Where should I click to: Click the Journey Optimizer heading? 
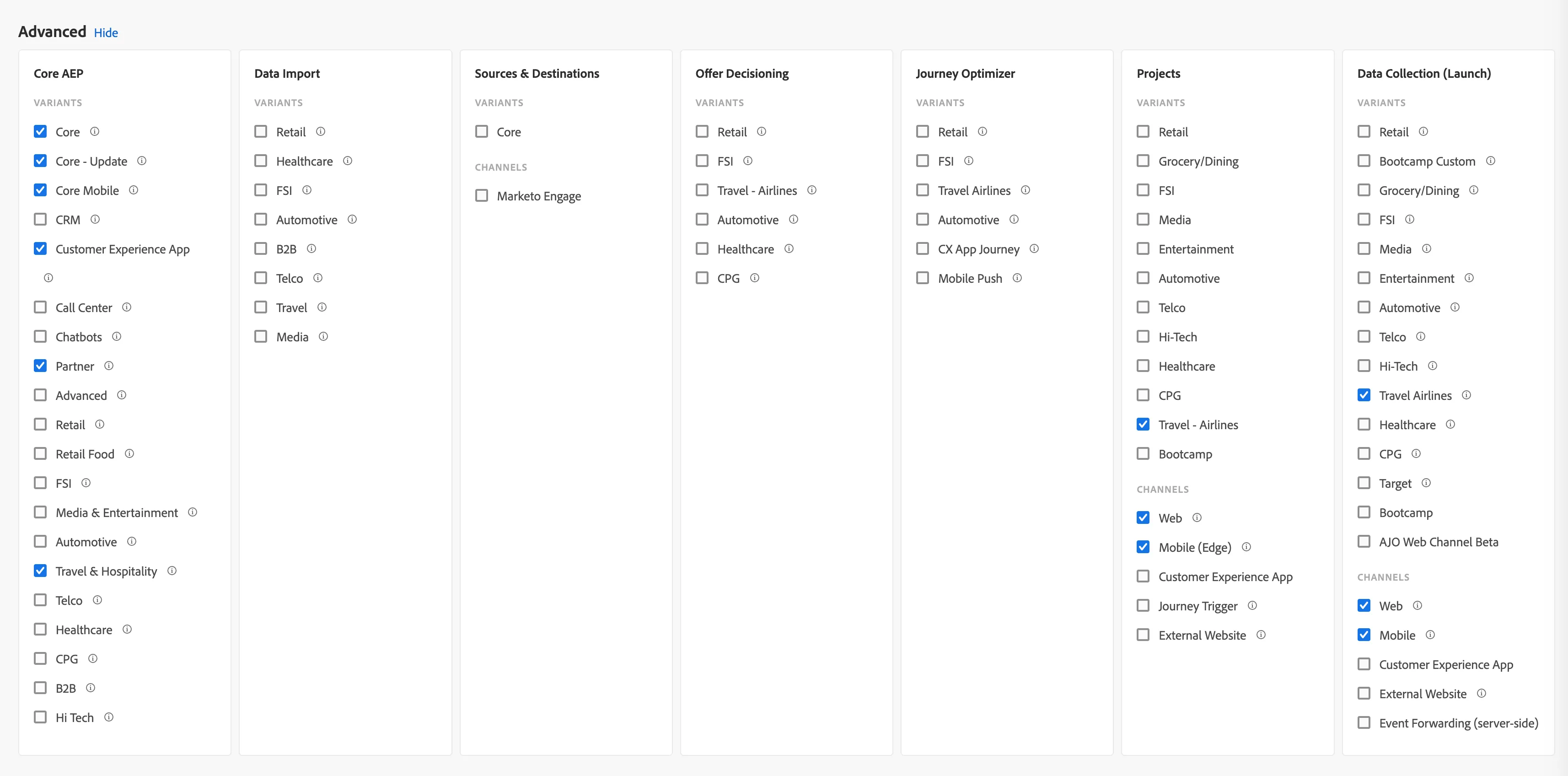pyautogui.click(x=966, y=74)
